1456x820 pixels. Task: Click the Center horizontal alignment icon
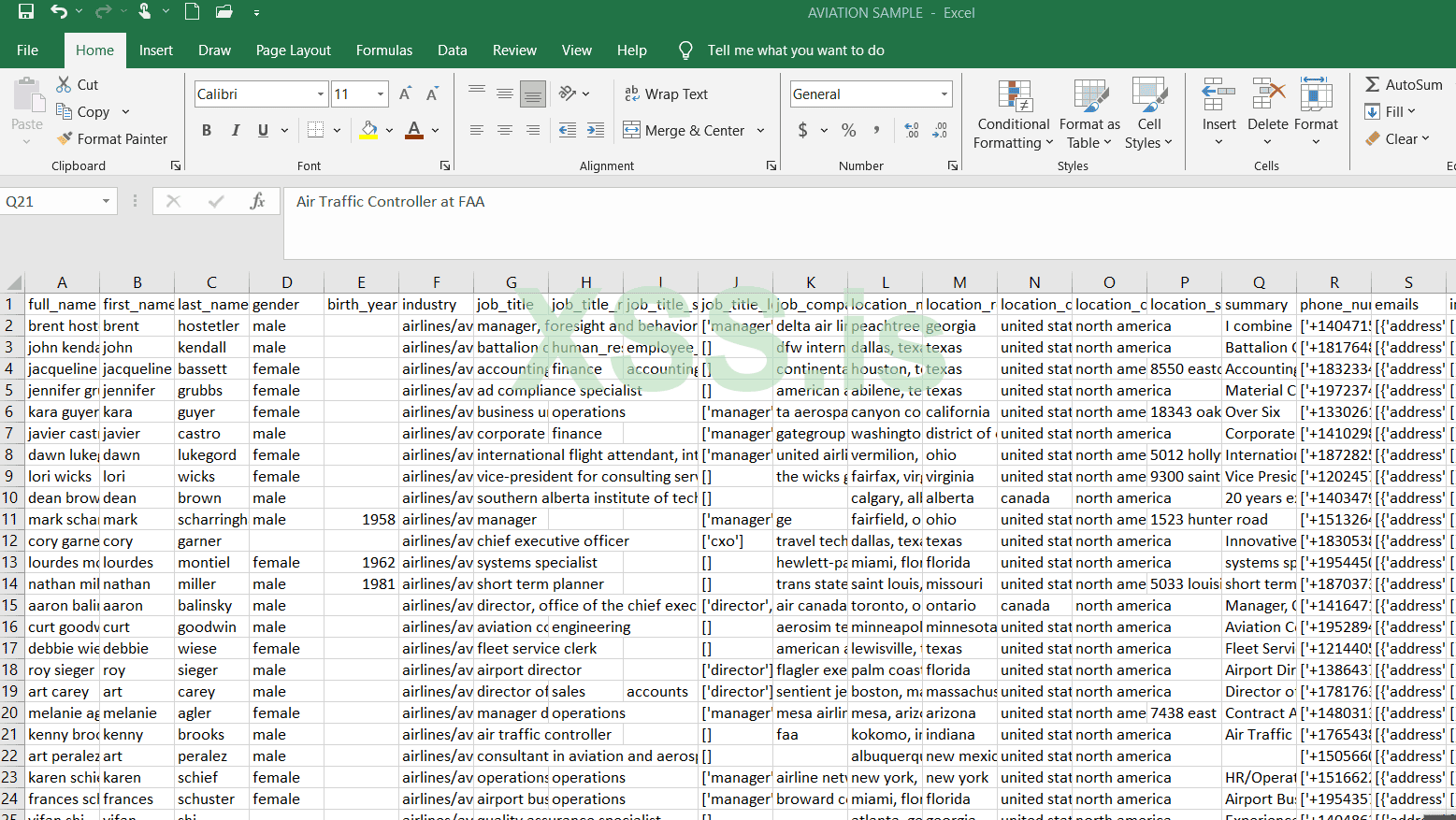click(x=505, y=130)
